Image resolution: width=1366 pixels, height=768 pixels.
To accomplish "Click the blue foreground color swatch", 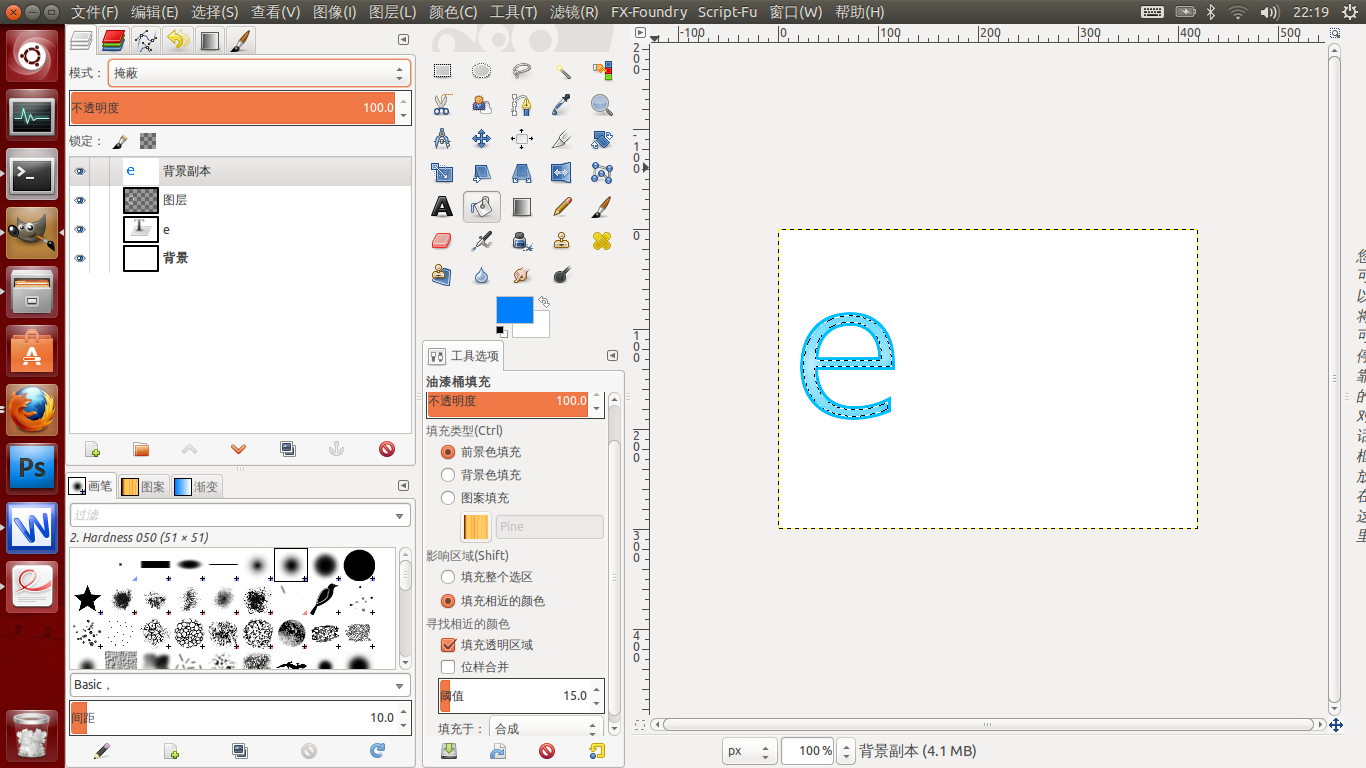I will pos(514,310).
